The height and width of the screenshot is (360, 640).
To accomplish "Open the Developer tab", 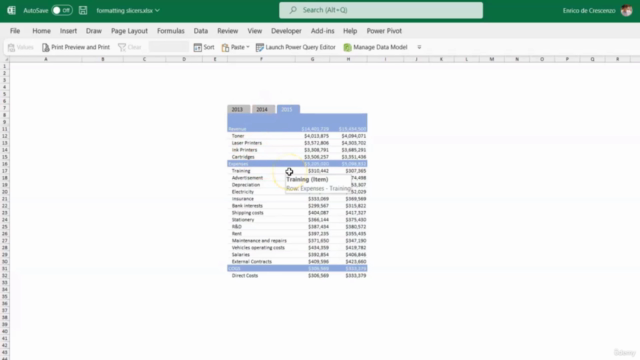I will 286,31.
